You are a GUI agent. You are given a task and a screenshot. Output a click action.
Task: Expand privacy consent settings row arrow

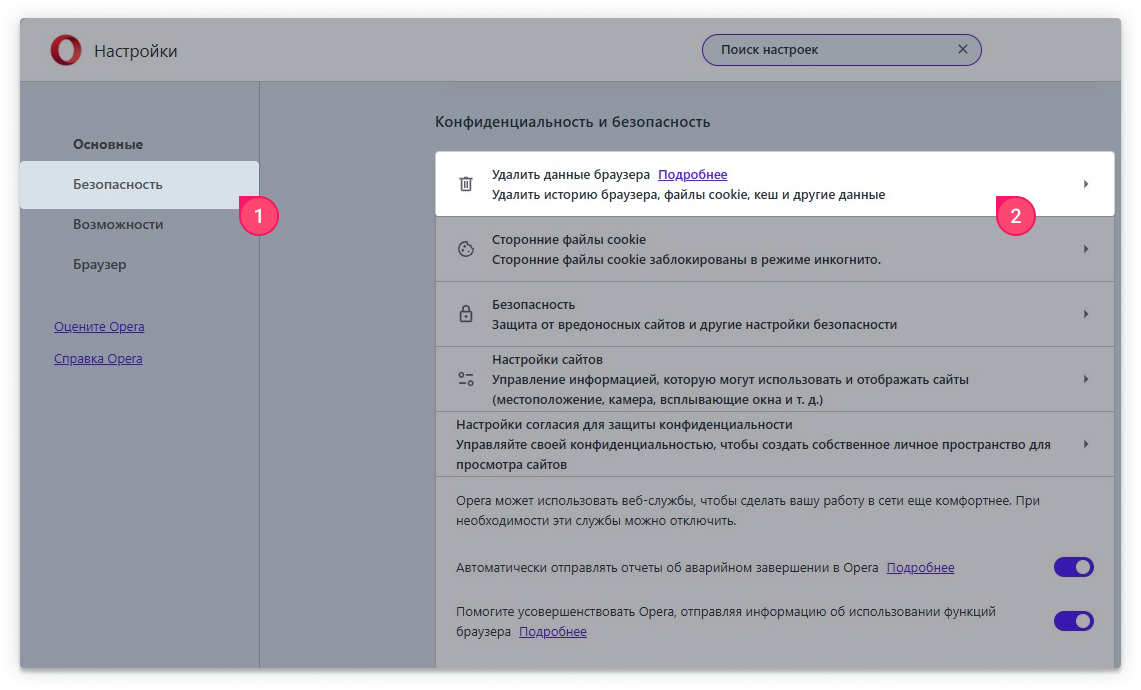click(x=1085, y=444)
